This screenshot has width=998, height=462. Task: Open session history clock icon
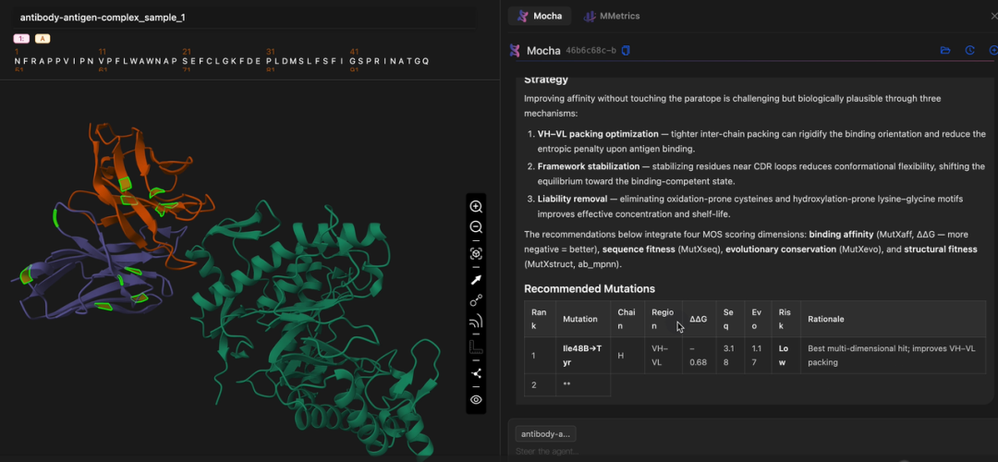click(x=969, y=50)
